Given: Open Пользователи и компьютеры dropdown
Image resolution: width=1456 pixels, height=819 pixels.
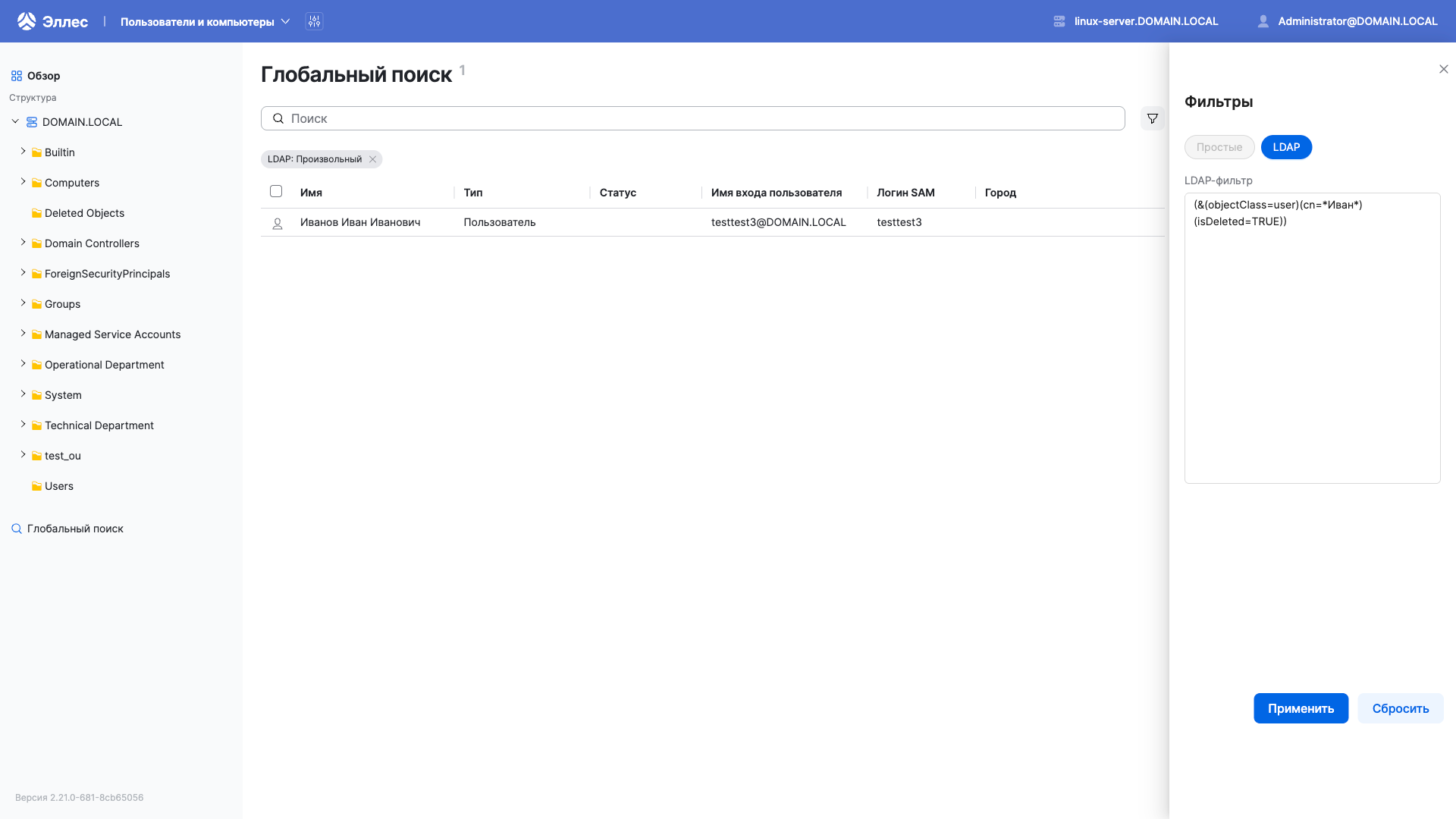Looking at the screenshot, I should (205, 21).
